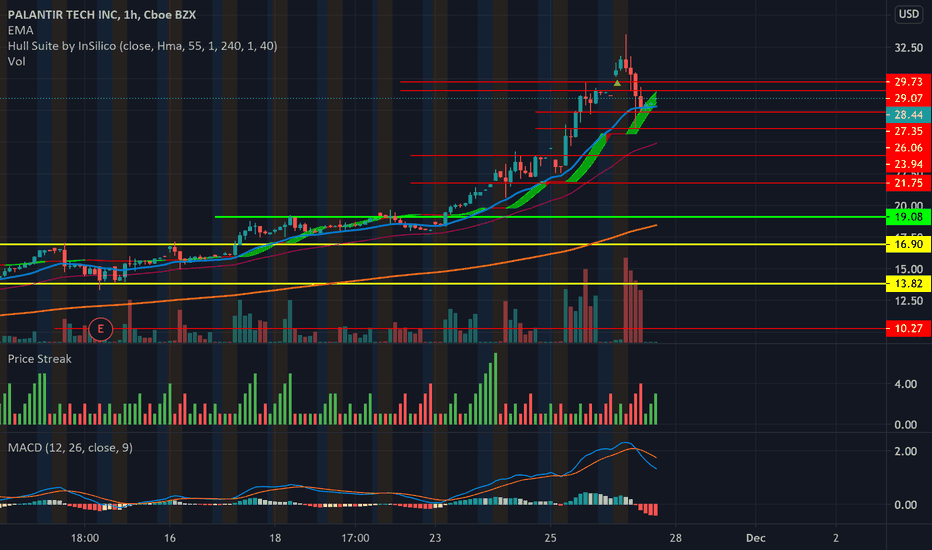Click the 29.73 red price label
932x550 pixels.
[x=908, y=82]
